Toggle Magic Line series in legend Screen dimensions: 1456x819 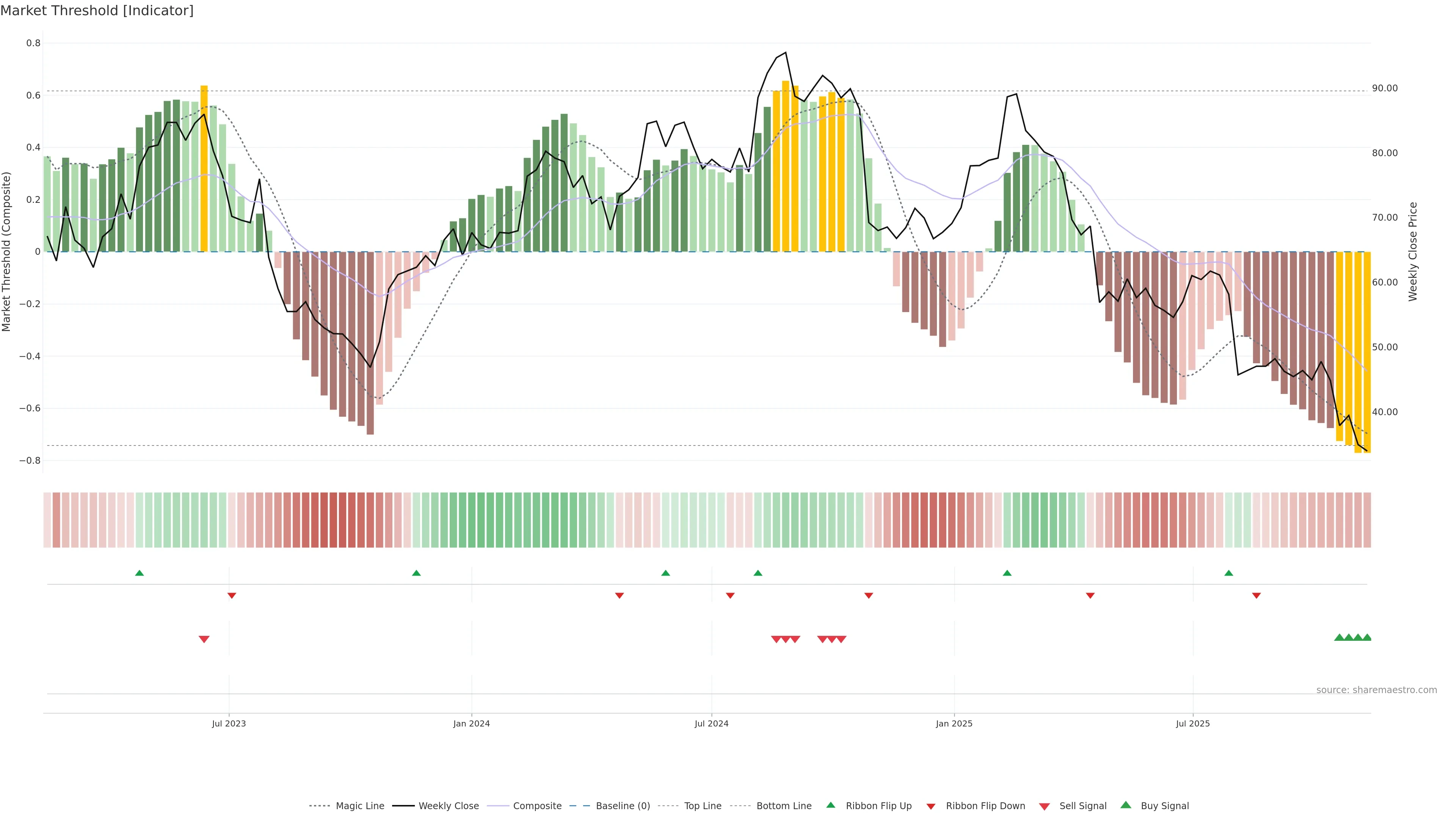coord(359,806)
